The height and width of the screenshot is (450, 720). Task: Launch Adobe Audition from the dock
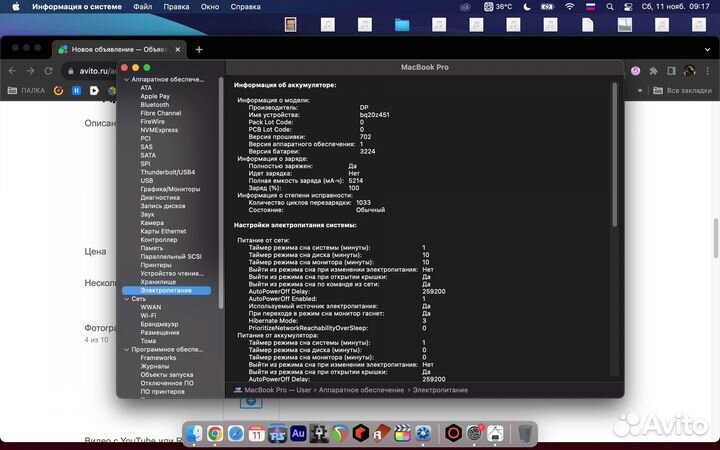coord(298,433)
